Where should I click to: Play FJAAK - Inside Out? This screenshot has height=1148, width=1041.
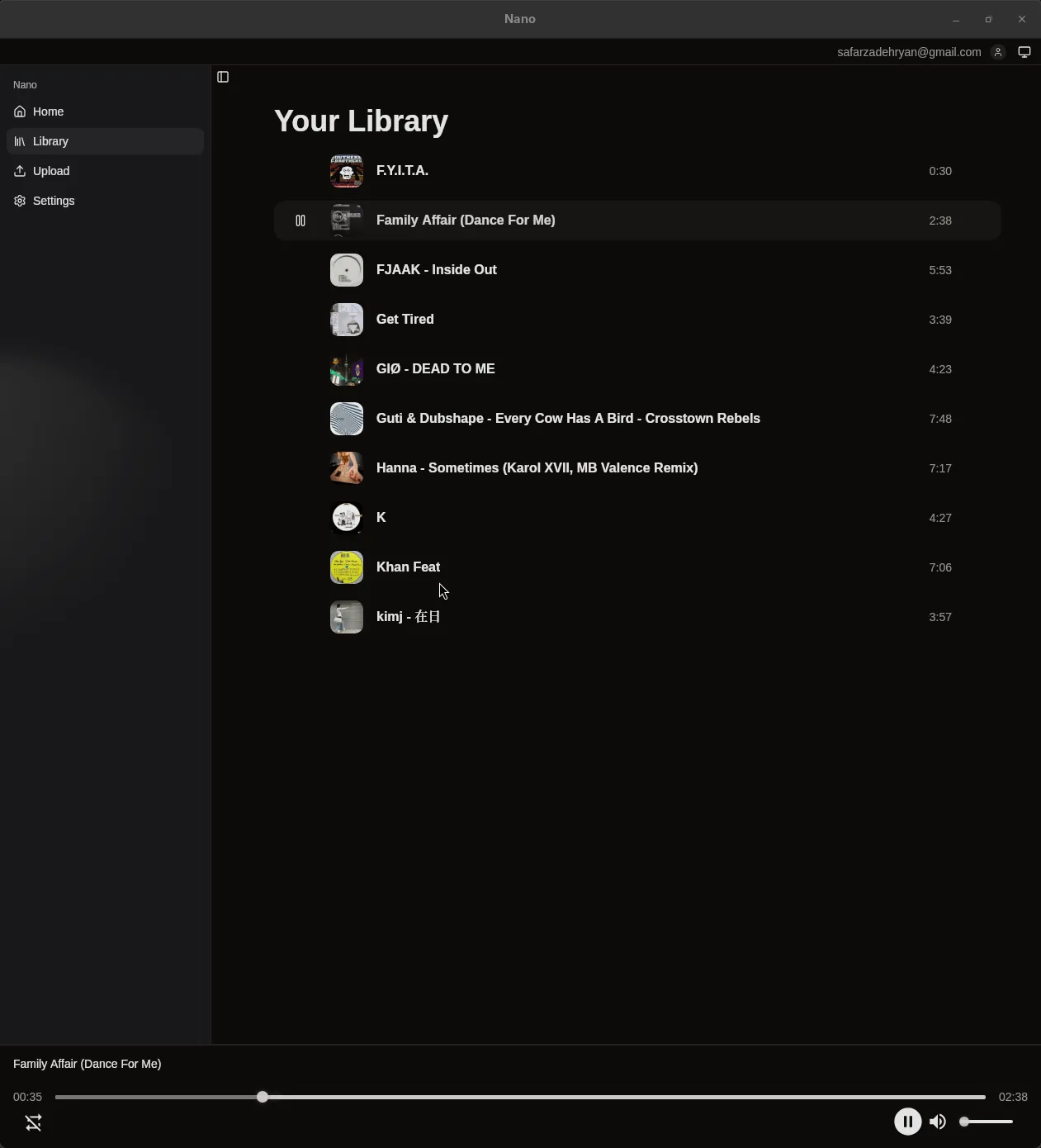436,270
